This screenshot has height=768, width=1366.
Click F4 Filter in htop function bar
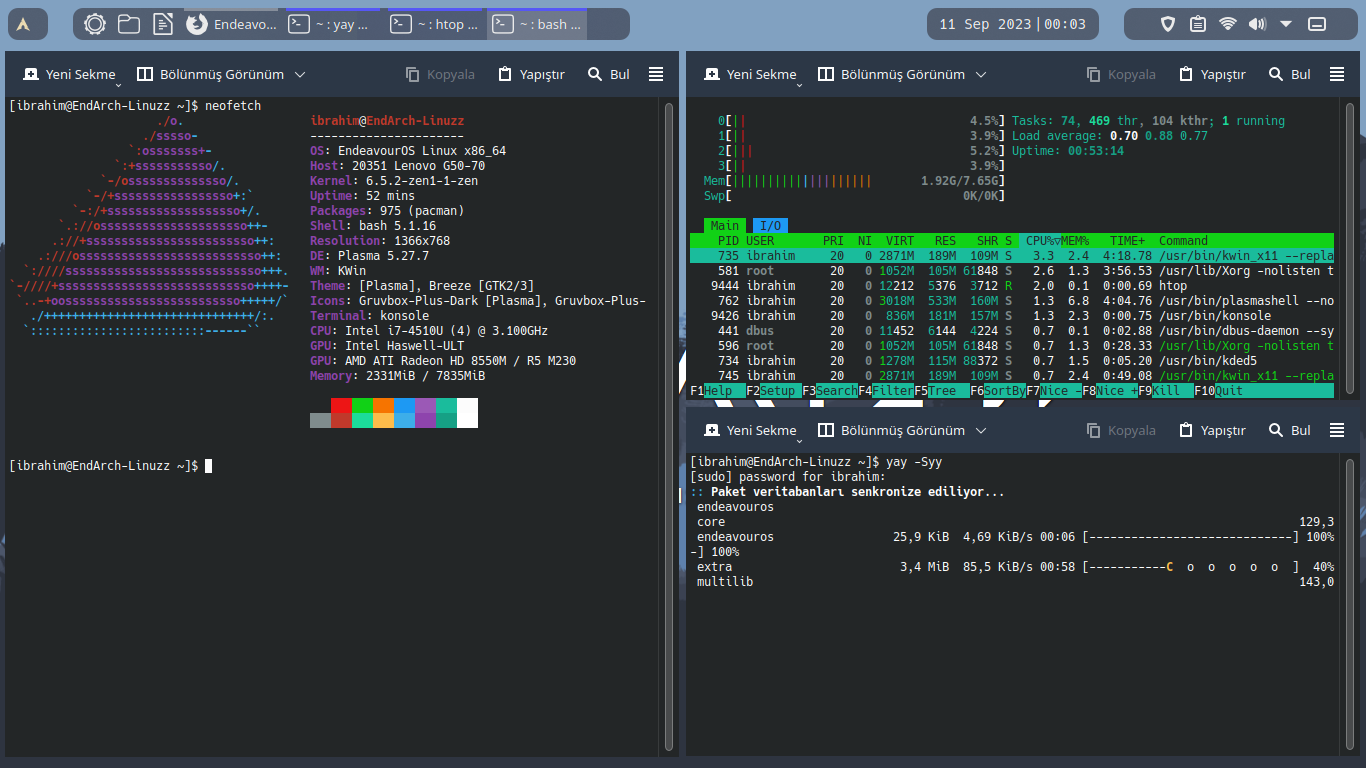[x=885, y=391]
